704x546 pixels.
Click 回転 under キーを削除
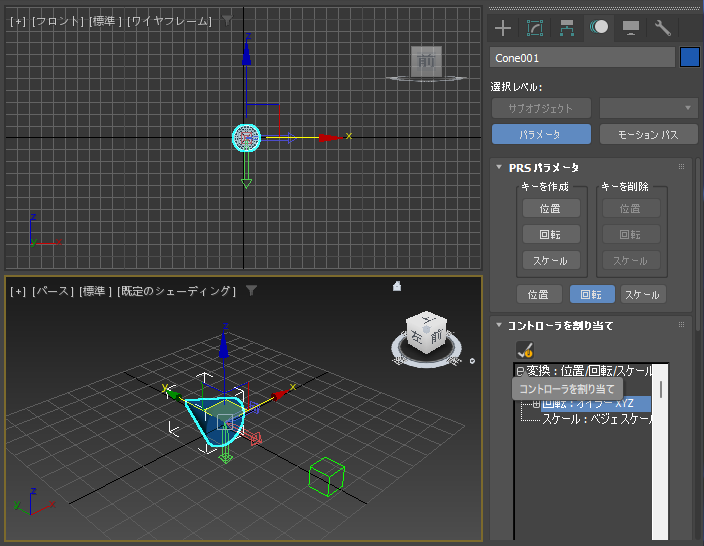point(631,234)
